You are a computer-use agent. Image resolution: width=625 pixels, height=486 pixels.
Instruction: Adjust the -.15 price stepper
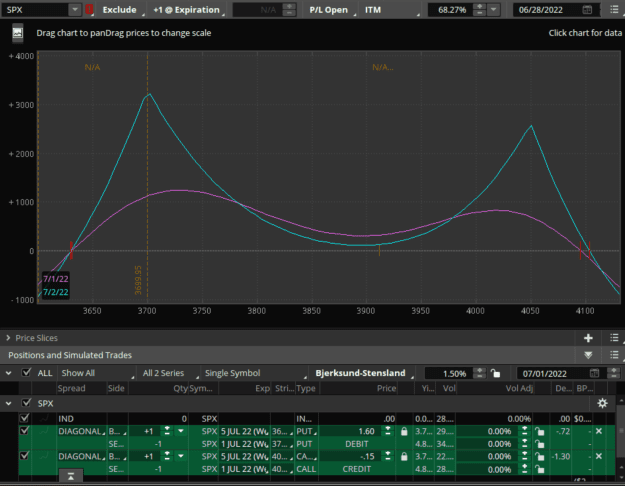point(387,456)
